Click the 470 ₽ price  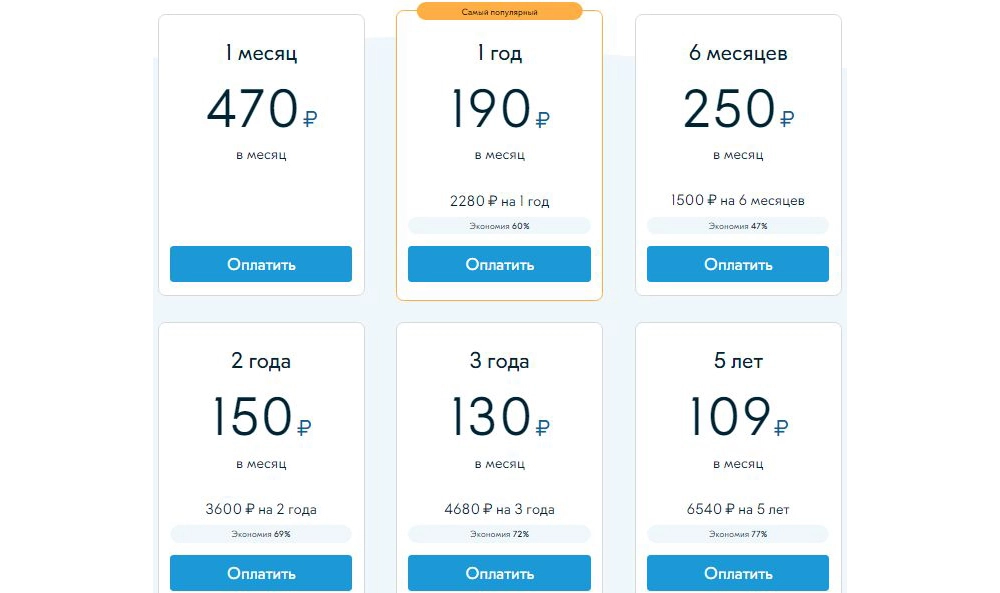(261, 110)
